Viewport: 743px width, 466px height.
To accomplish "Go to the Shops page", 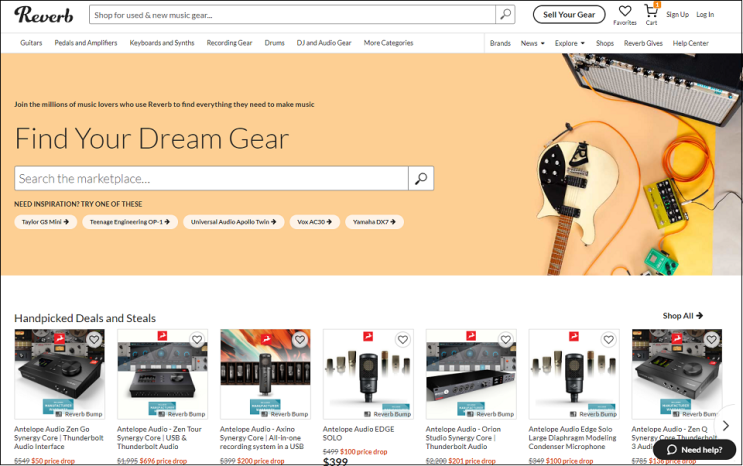I will pos(605,43).
